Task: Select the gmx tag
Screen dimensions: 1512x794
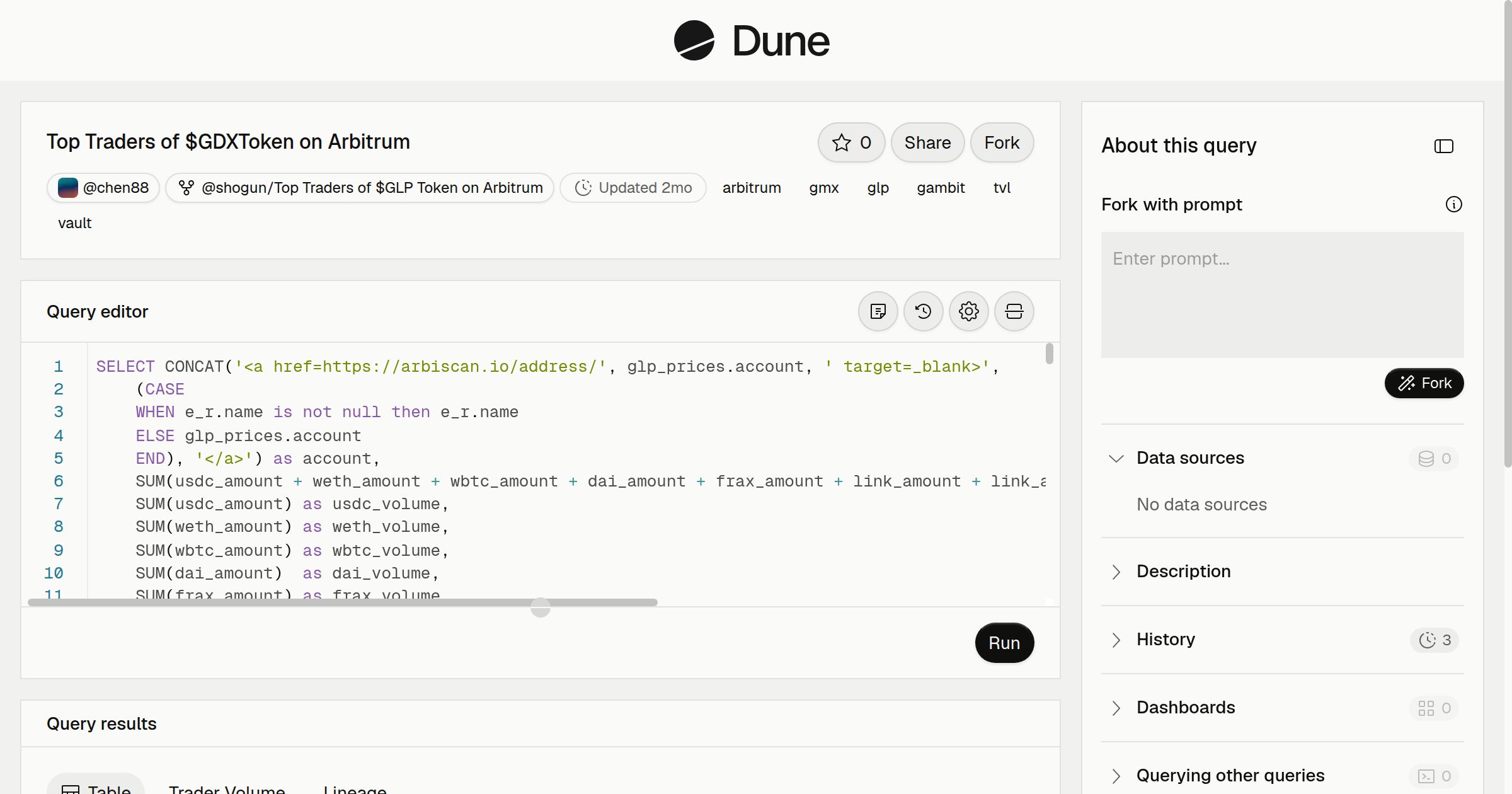Action: pyautogui.click(x=824, y=188)
